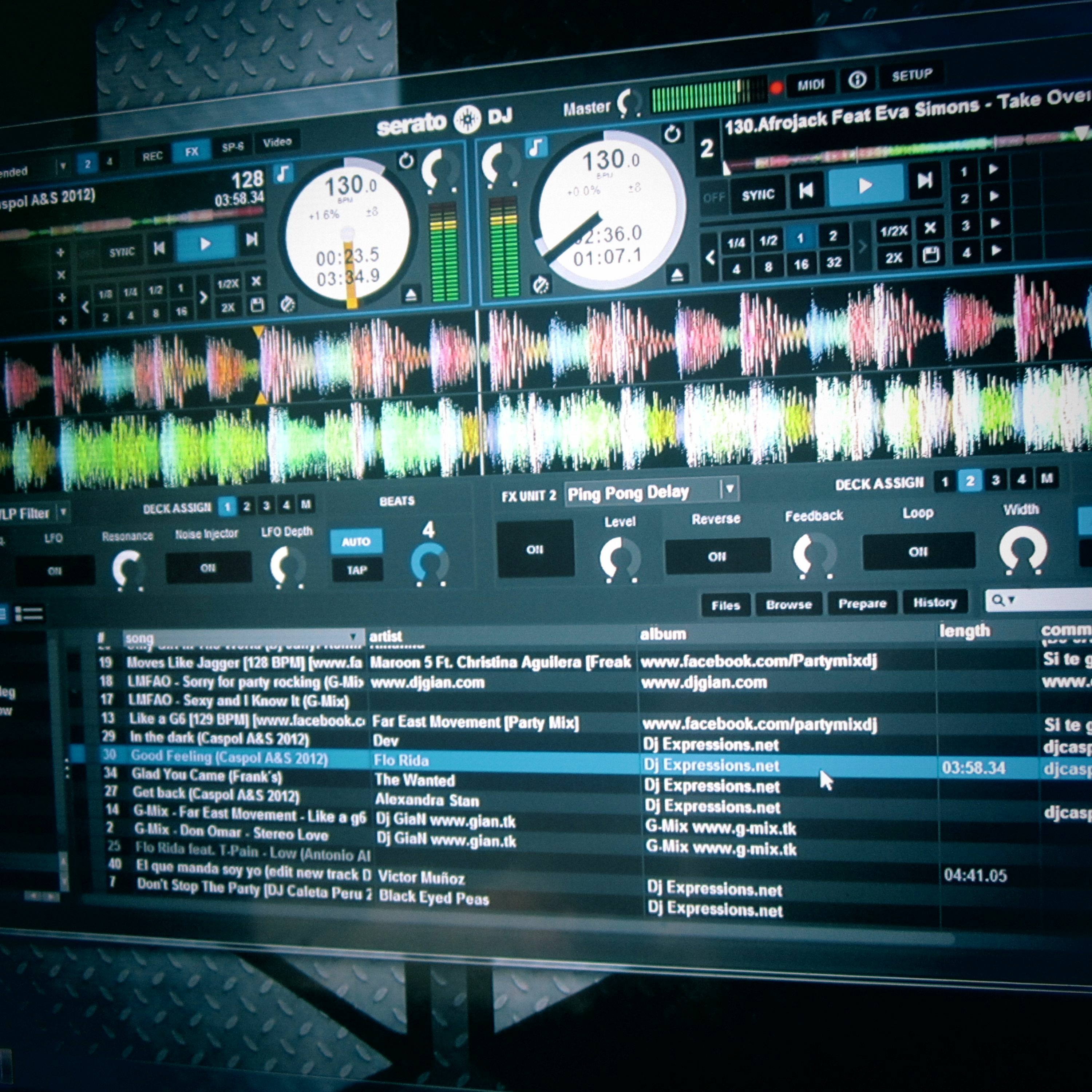Open search options magnifier dropdown

(x=1003, y=600)
